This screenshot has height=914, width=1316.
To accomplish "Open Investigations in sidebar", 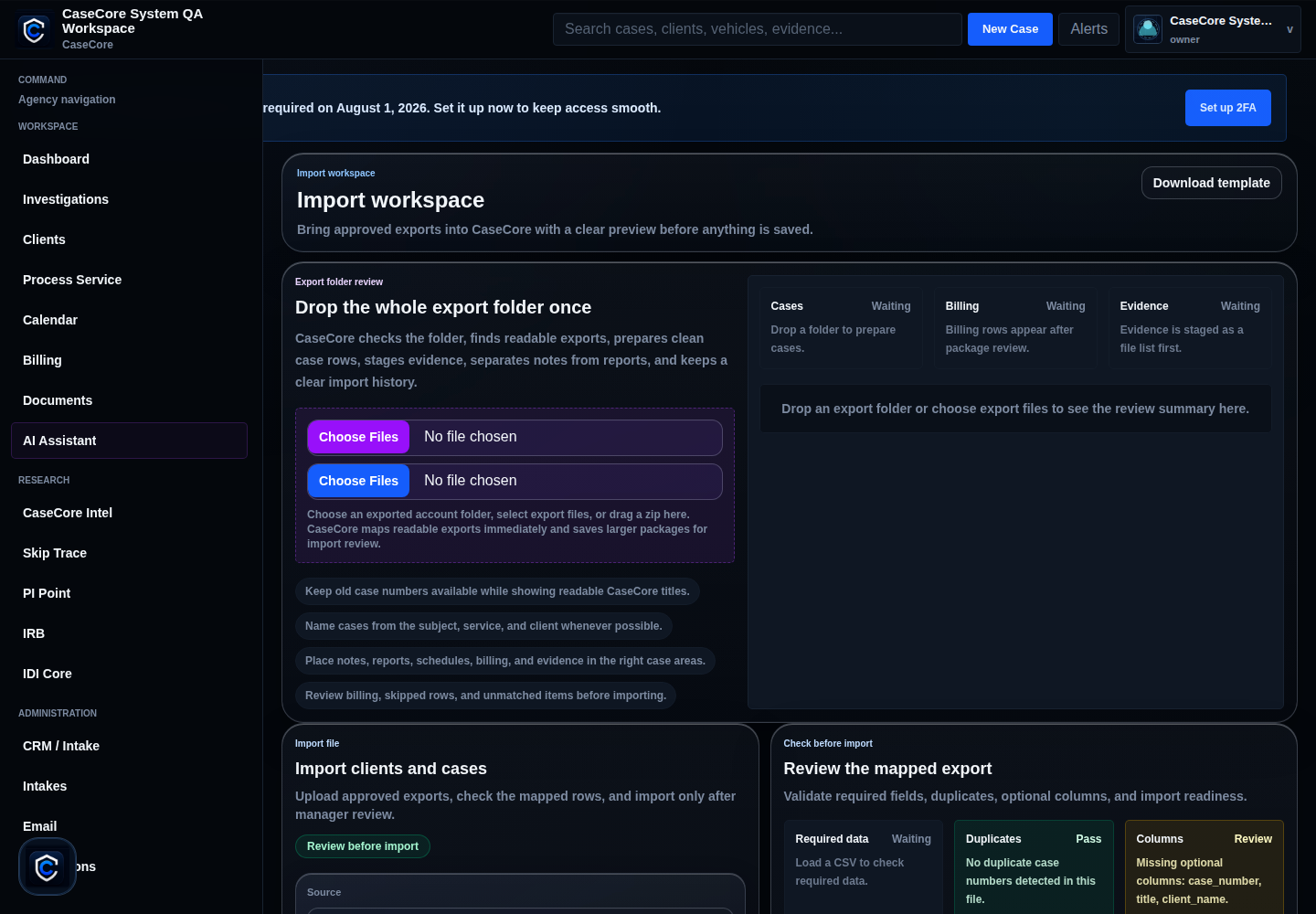I will tap(129, 199).
